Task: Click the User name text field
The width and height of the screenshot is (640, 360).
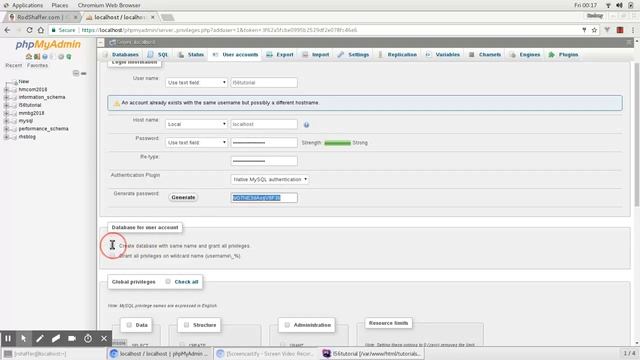Action: (x=264, y=82)
